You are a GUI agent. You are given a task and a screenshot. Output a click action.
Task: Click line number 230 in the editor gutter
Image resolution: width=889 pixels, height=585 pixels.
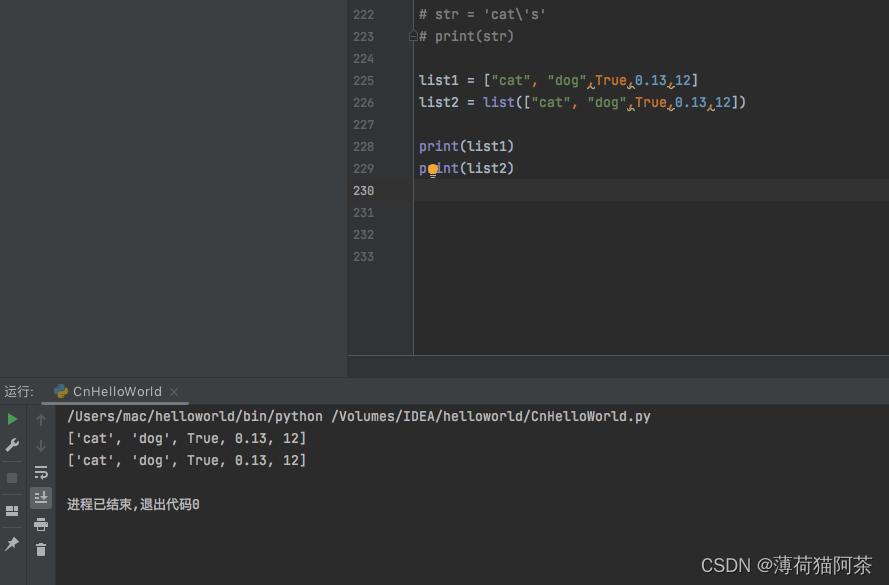pyautogui.click(x=363, y=190)
